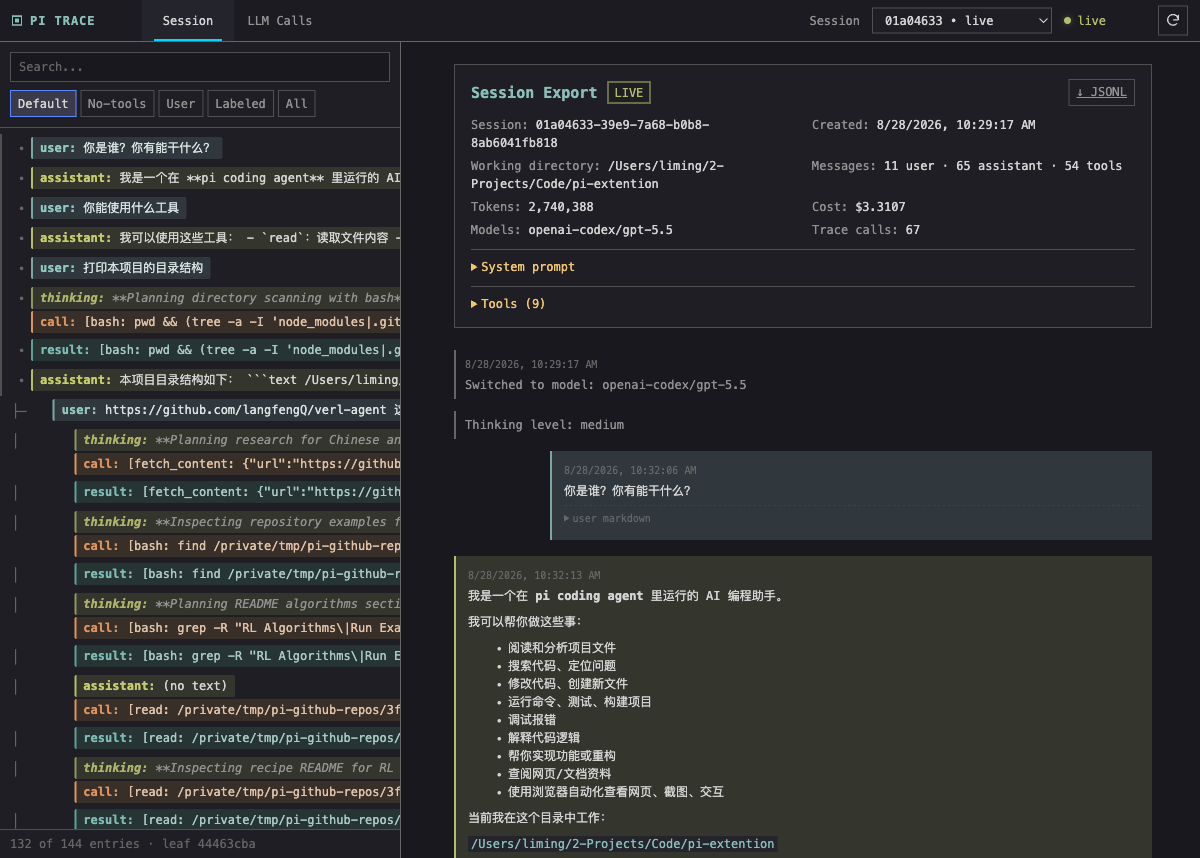Image resolution: width=1200 pixels, height=858 pixels.
Task: Toggle the All filter
Action: point(297,103)
